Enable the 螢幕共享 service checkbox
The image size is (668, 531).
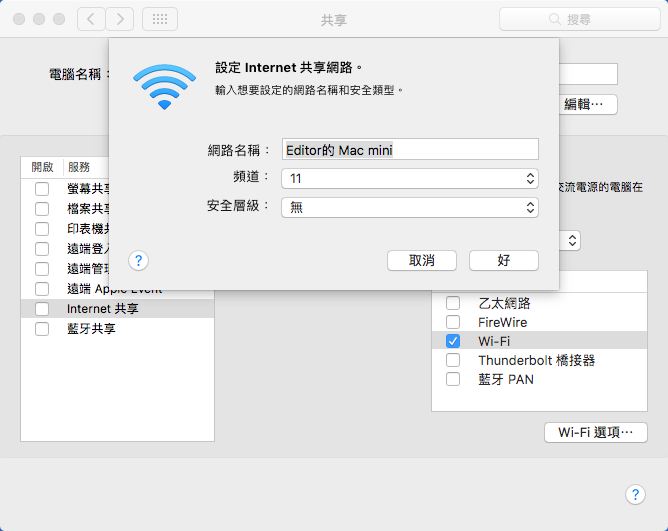(42, 189)
